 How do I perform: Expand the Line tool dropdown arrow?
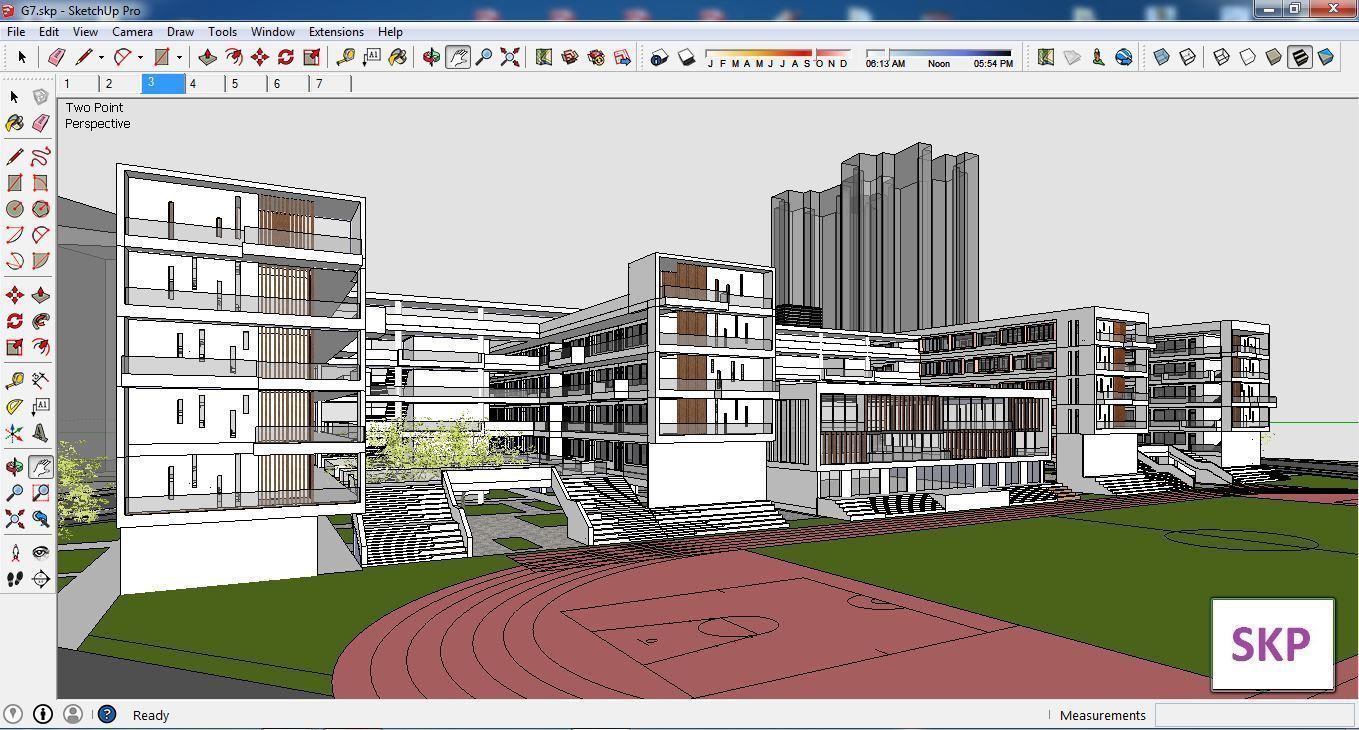pyautogui.click(x=101, y=57)
